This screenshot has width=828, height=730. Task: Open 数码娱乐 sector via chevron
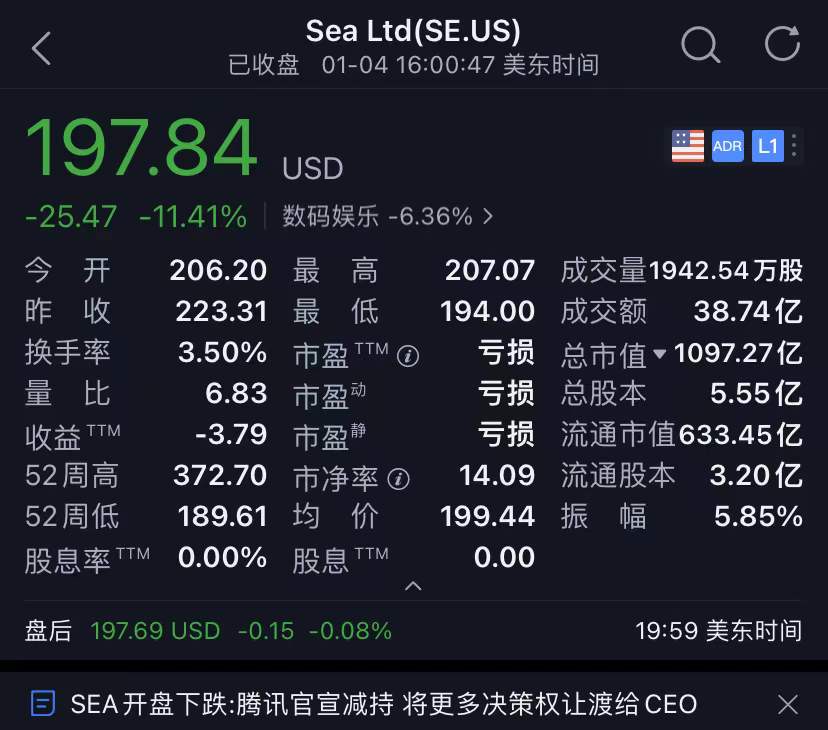(488, 216)
